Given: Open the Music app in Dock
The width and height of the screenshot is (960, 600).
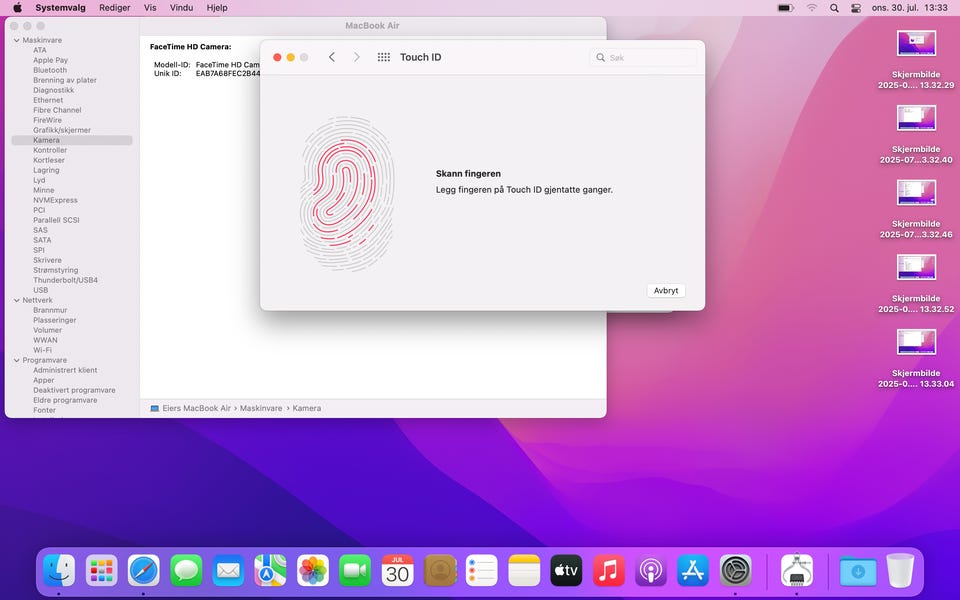Looking at the screenshot, I should click(608, 571).
